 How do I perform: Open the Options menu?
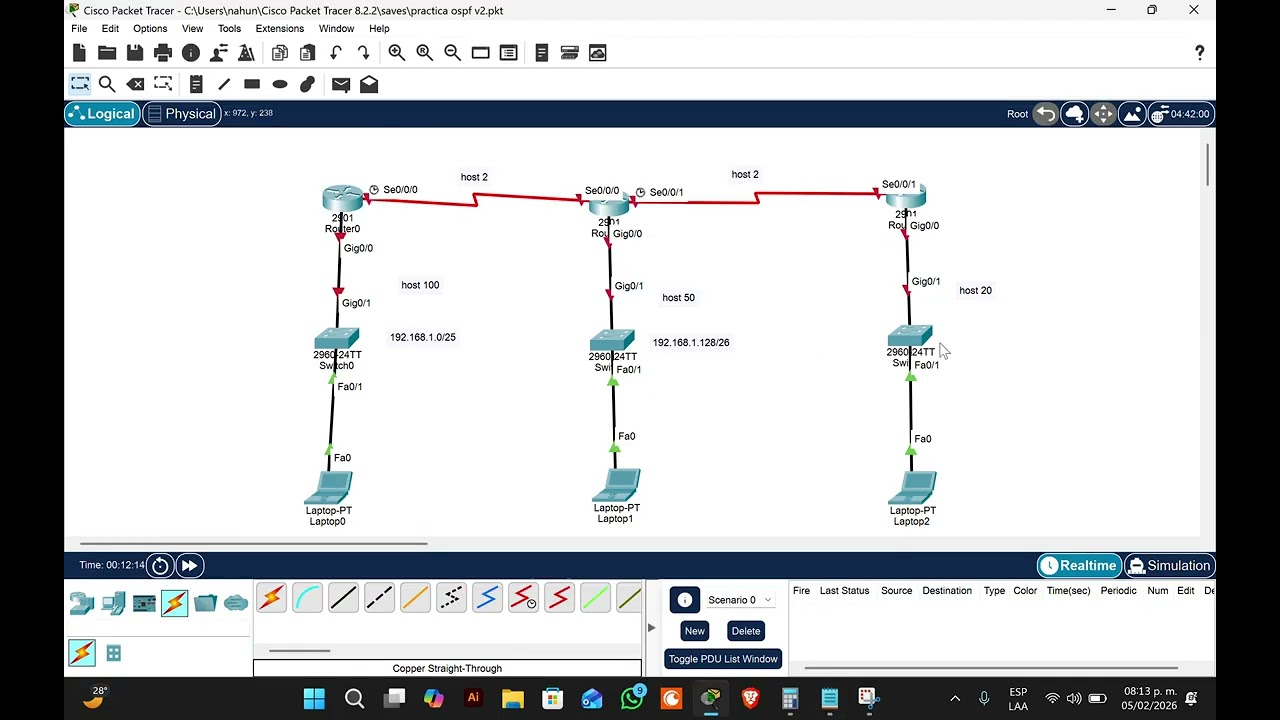coord(150,29)
